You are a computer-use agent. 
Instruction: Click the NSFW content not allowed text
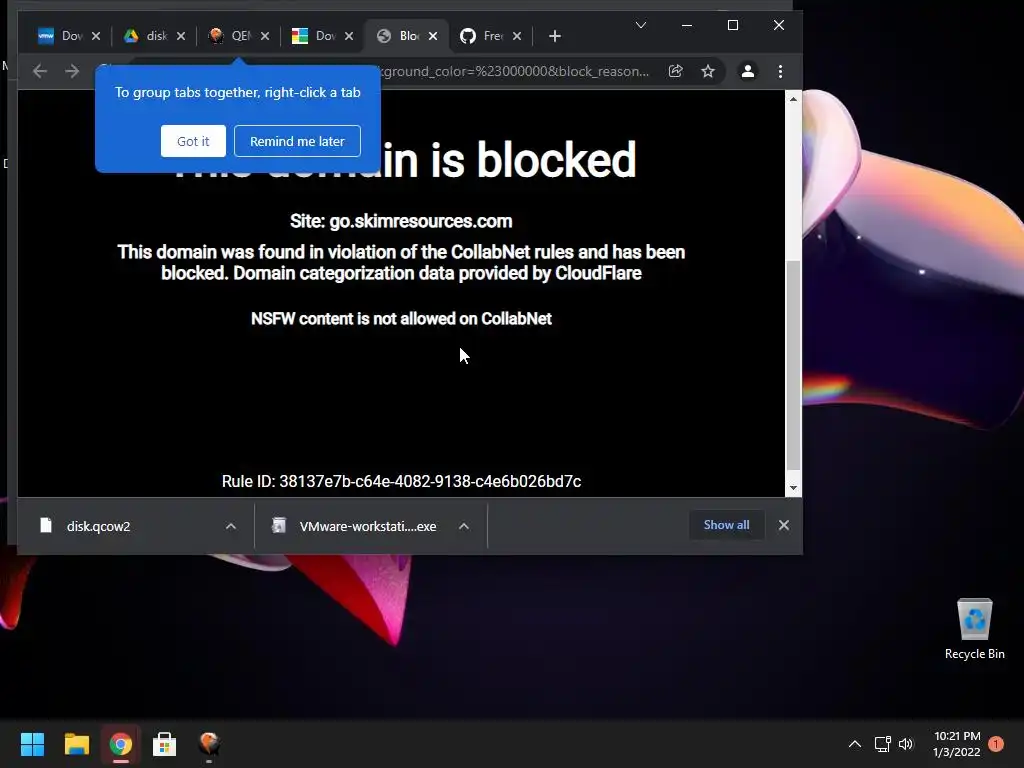pyautogui.click(x=401, y=319)
